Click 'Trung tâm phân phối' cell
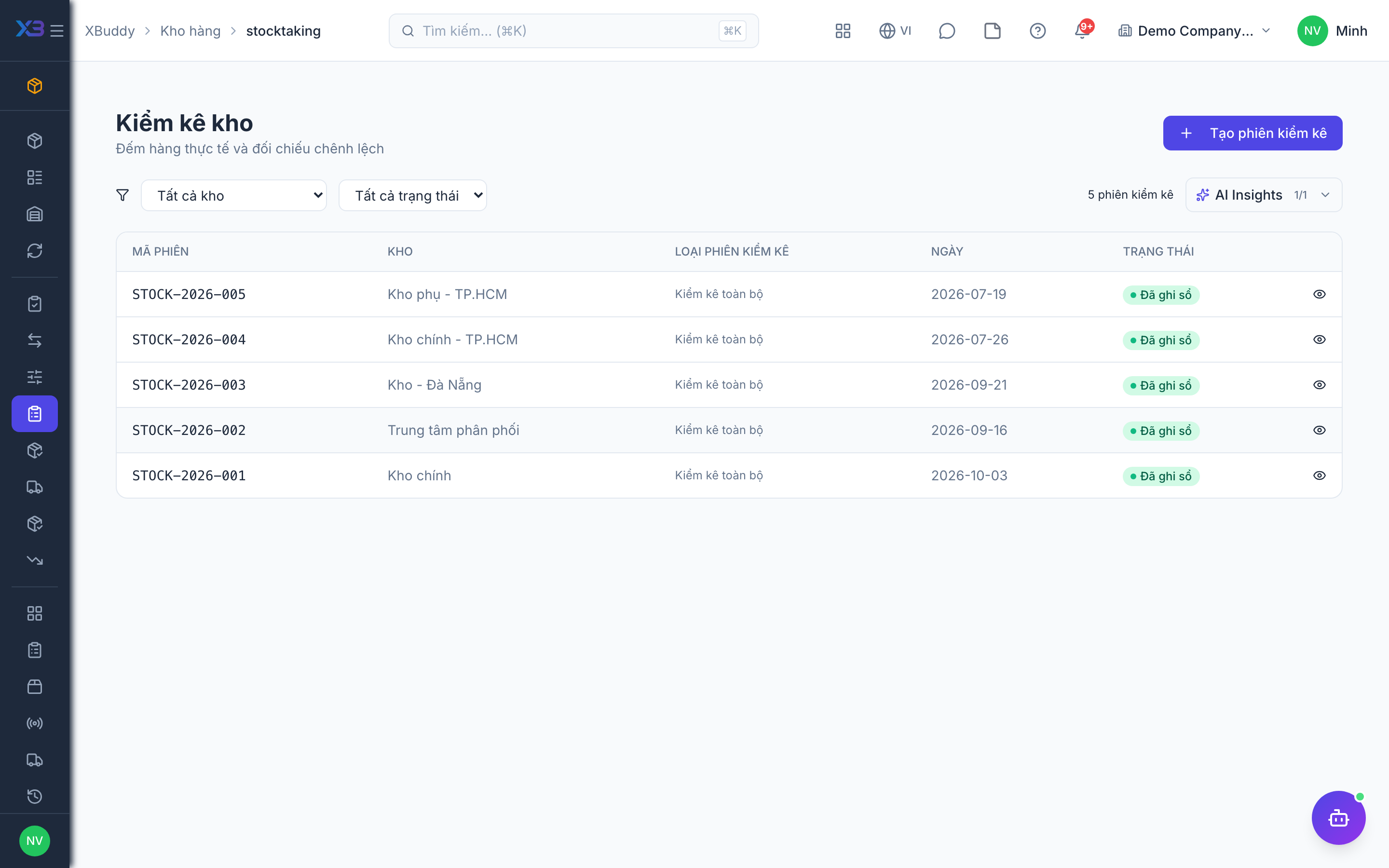1389x868 pixels. 453,431
